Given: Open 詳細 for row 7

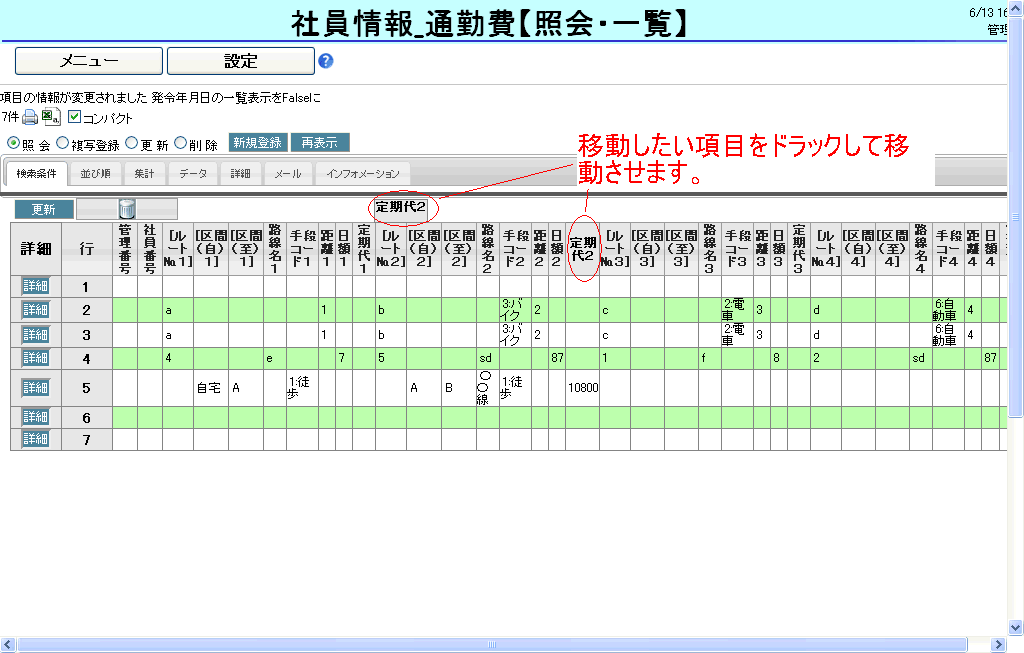Looking at the screenshot, I should click(x=35, y=439).
